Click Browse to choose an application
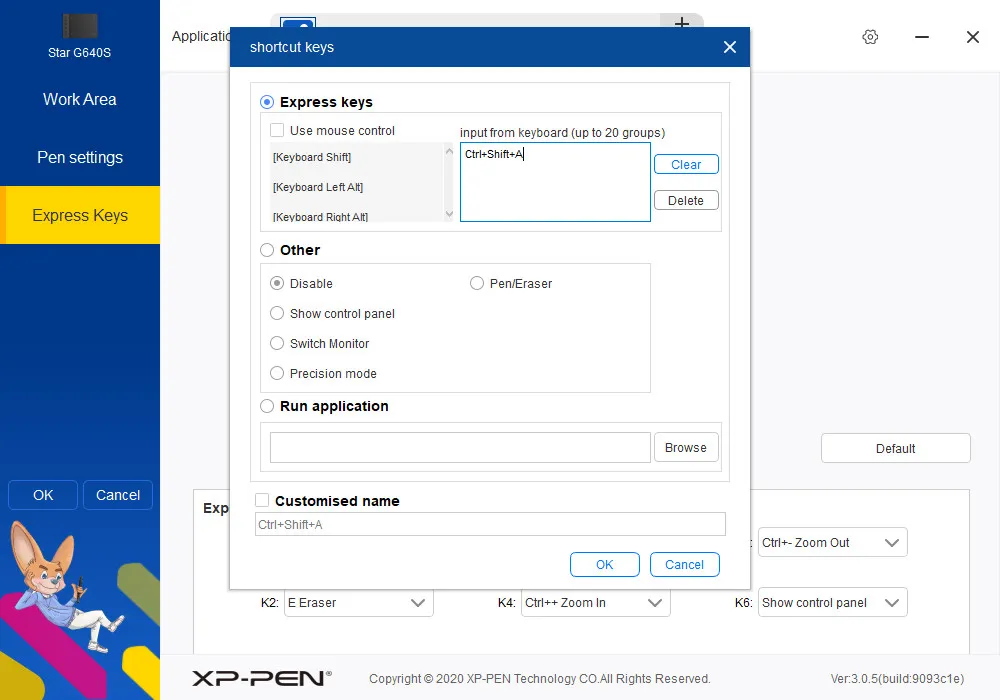The width and height of the screenshot is (1000, 700). tap(685, 448)
